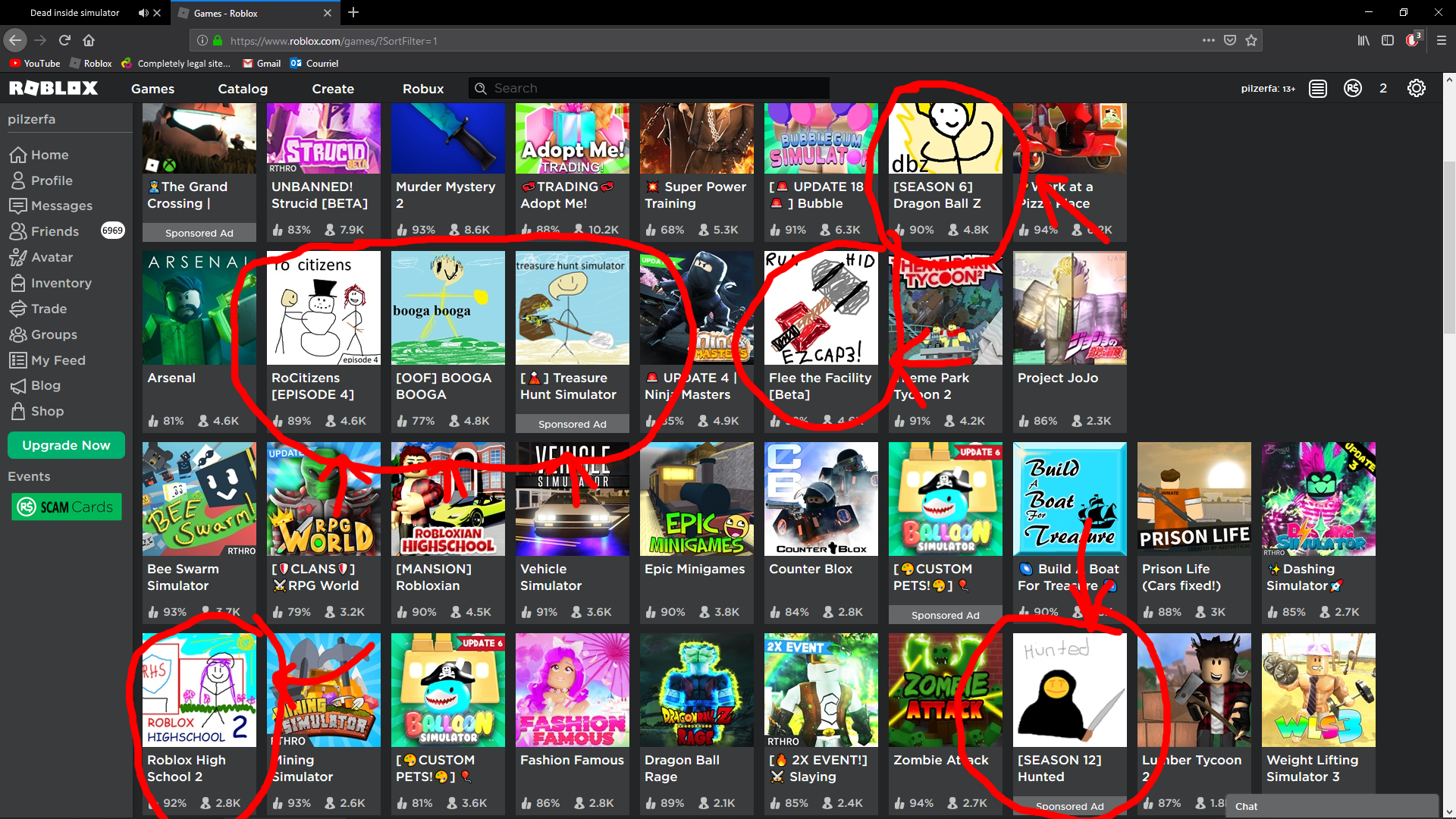The height and width of the screenshot is (819, 1456).
Task: Click the browser back arrow
Action: 15,40
